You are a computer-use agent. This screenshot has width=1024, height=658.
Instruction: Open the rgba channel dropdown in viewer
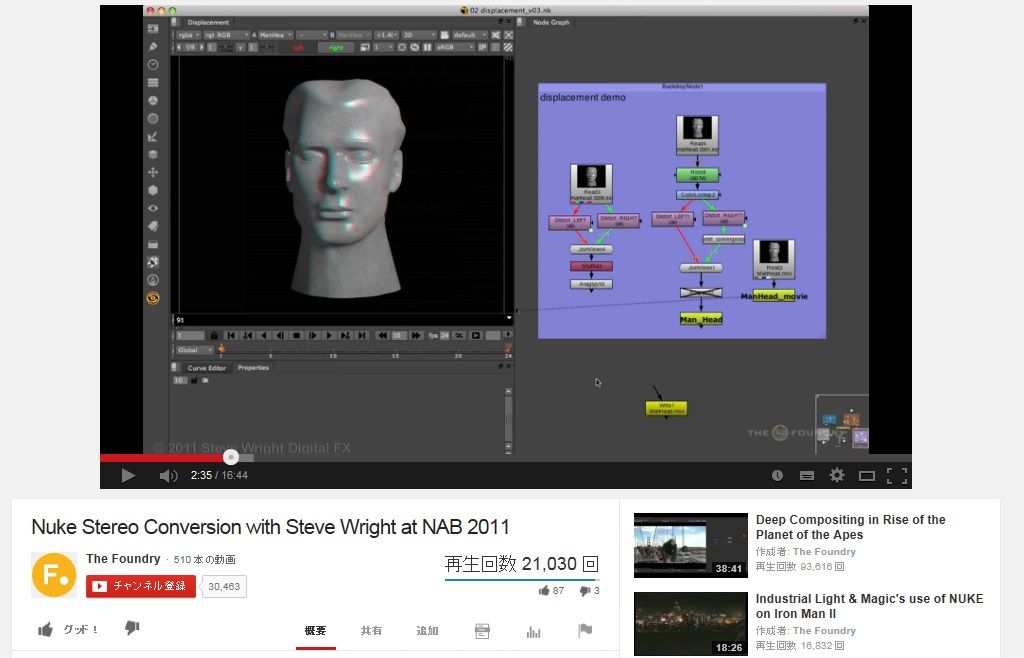[188, 35]
